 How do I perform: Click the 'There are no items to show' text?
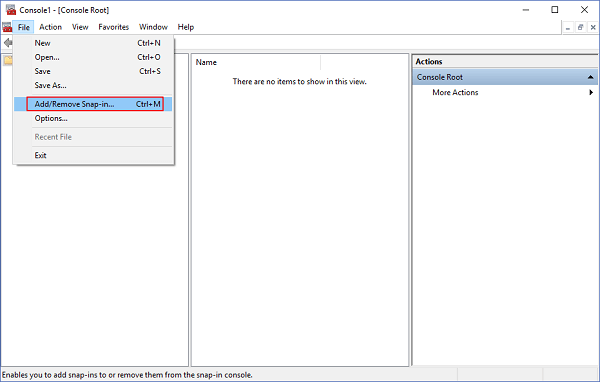coord(300,82)
